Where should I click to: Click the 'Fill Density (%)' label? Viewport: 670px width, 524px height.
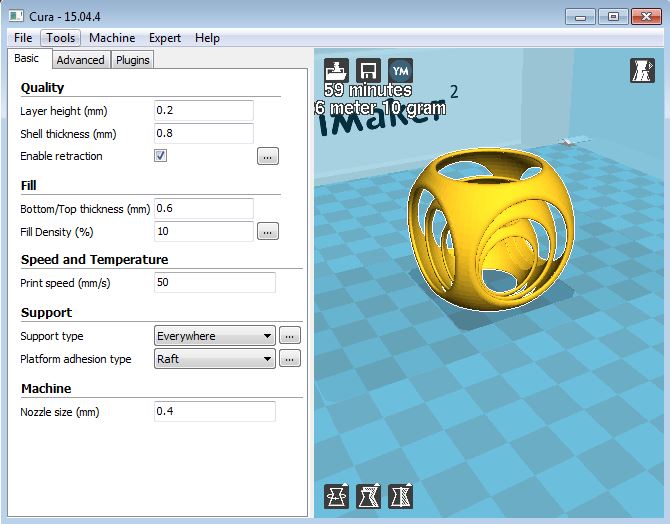[56, 232]
